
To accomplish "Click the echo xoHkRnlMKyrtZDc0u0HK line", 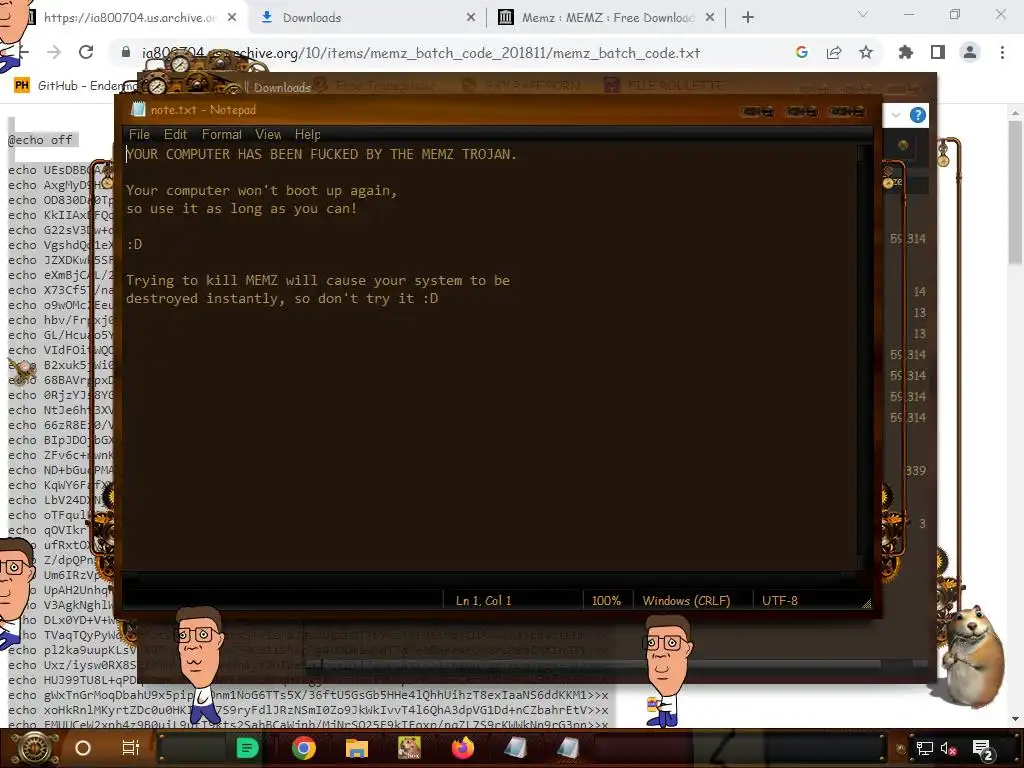I will pyautogui.click(x=308, y=710).
